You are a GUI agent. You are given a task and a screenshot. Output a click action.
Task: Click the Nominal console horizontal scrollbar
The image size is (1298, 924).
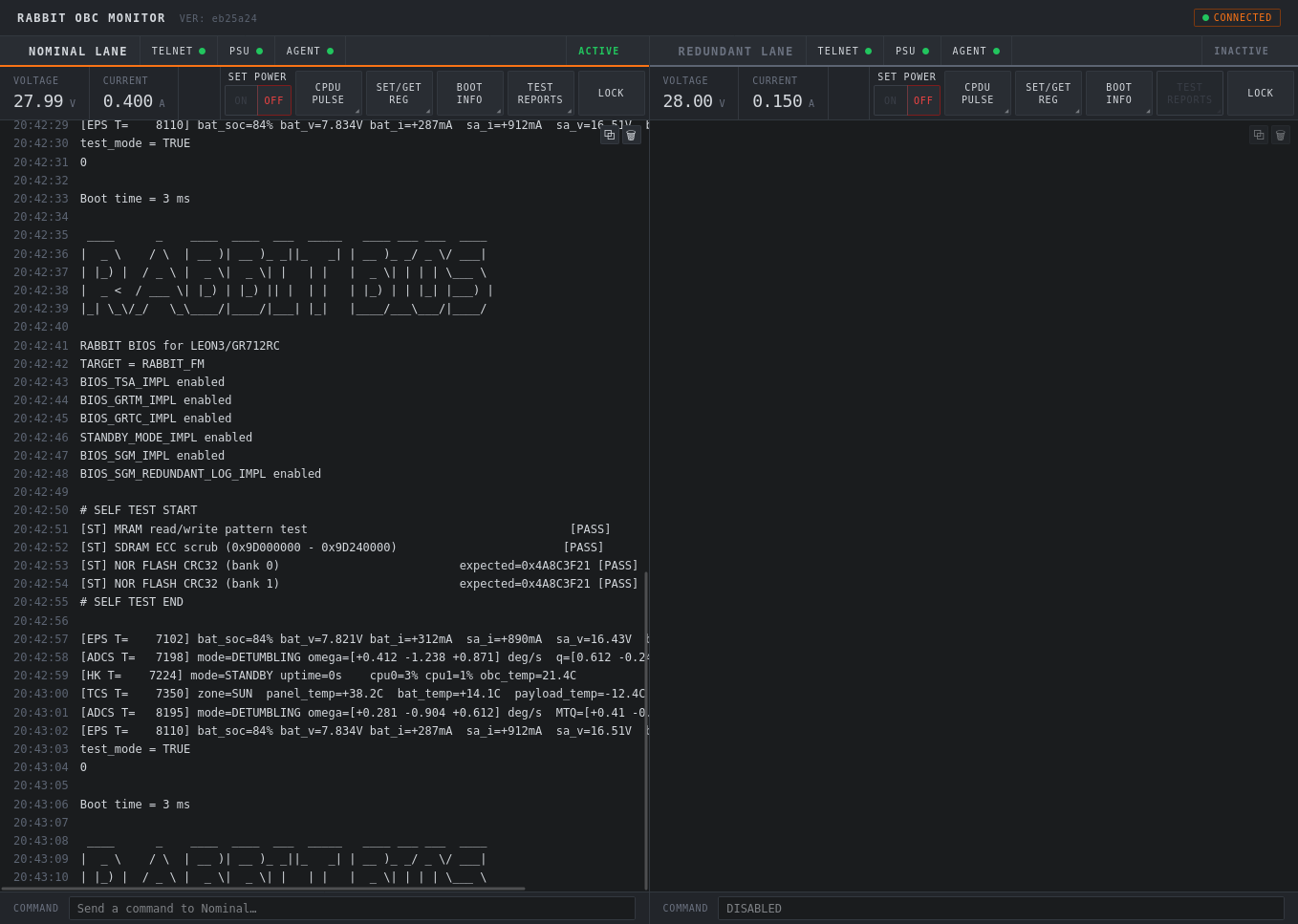pos(263,889)
